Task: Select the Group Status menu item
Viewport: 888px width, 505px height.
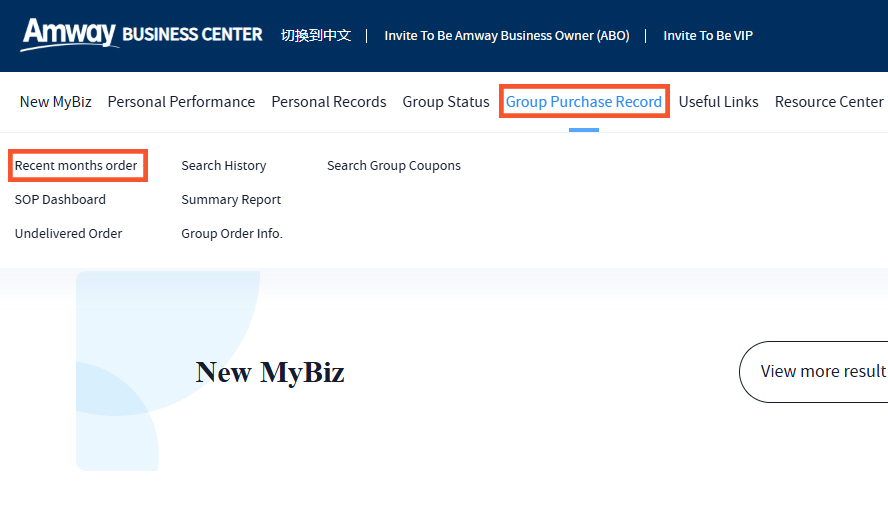Action: [x=446, y=102]
